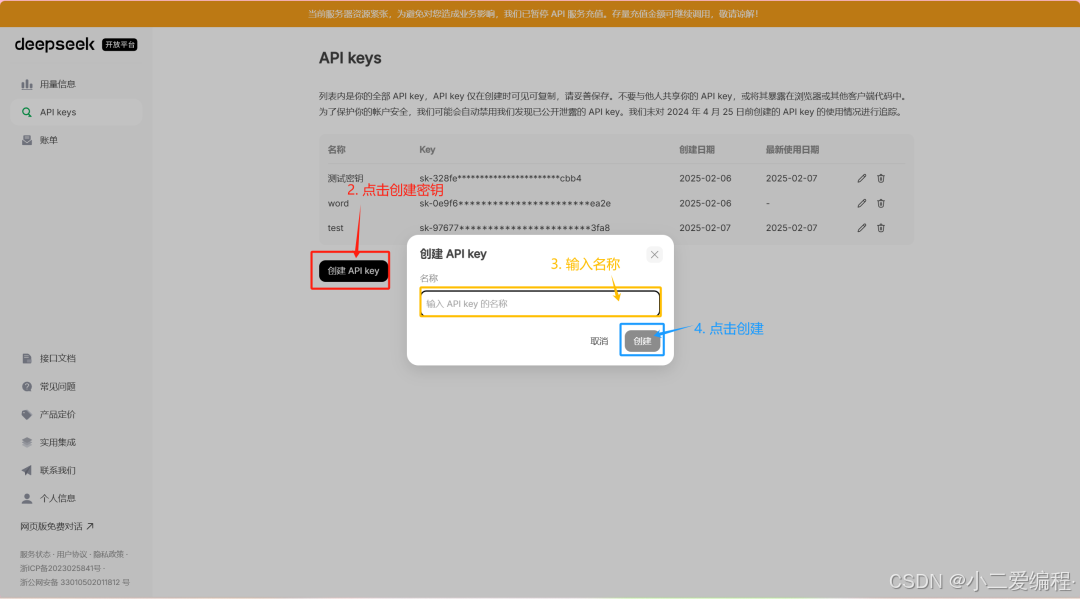Click the deepseek logo

(54, 45)
